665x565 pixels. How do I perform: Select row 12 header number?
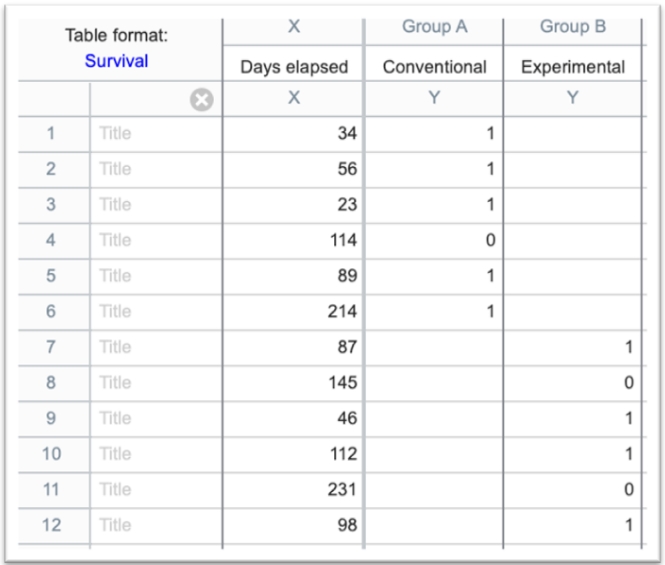tap(51, 525)
